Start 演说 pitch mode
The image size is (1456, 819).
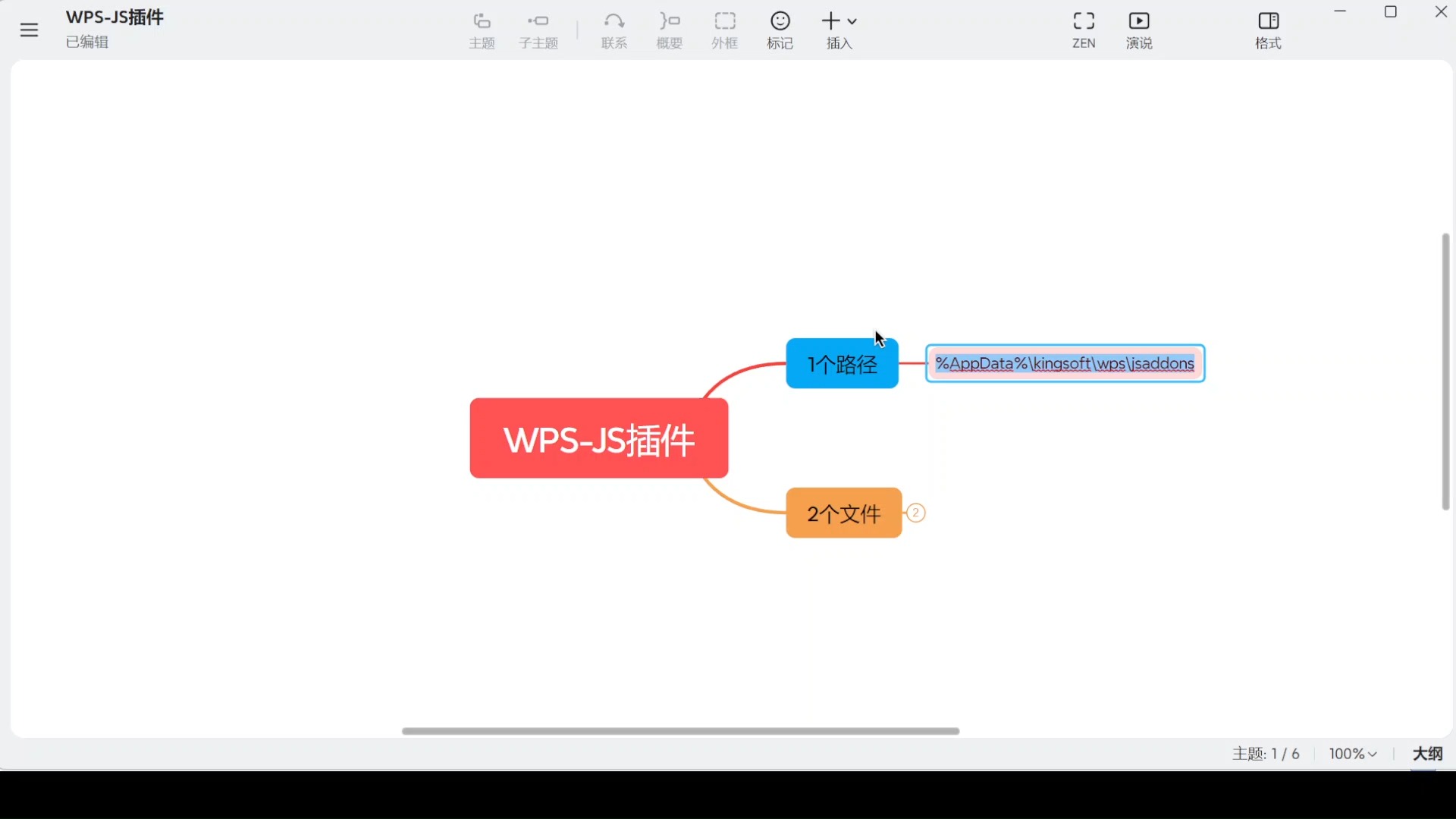tap(1139, 31)
